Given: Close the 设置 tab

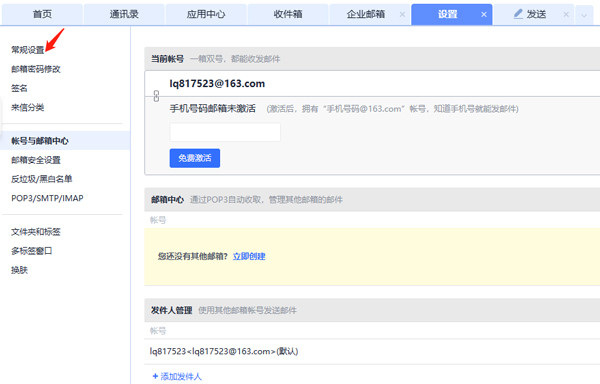Looking at the screenshot, I should [x=484, y=15].
